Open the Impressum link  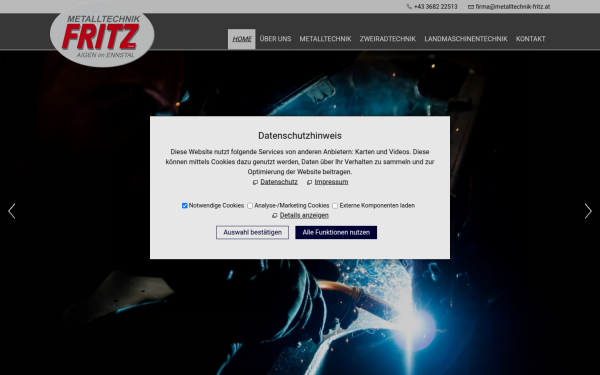[x=331, y=182]
